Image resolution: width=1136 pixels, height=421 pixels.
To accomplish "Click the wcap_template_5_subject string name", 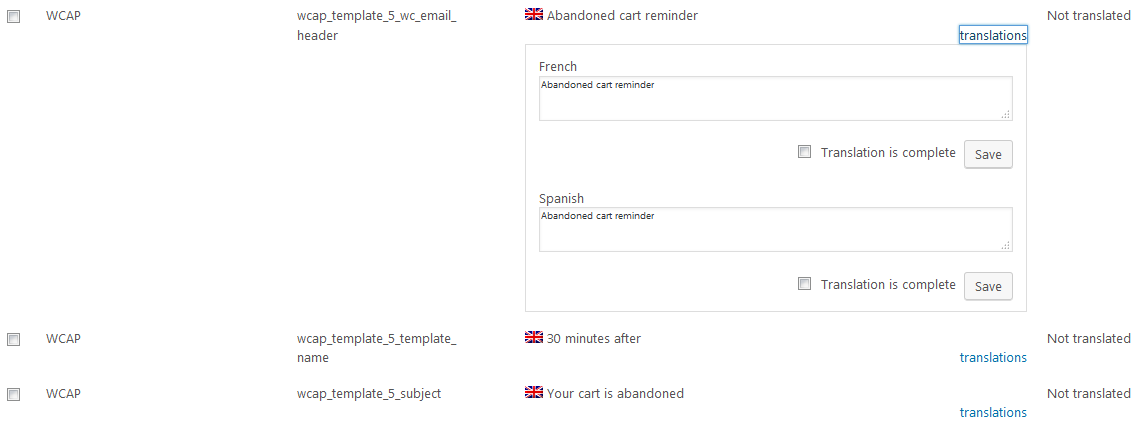I will coord(368,393).
